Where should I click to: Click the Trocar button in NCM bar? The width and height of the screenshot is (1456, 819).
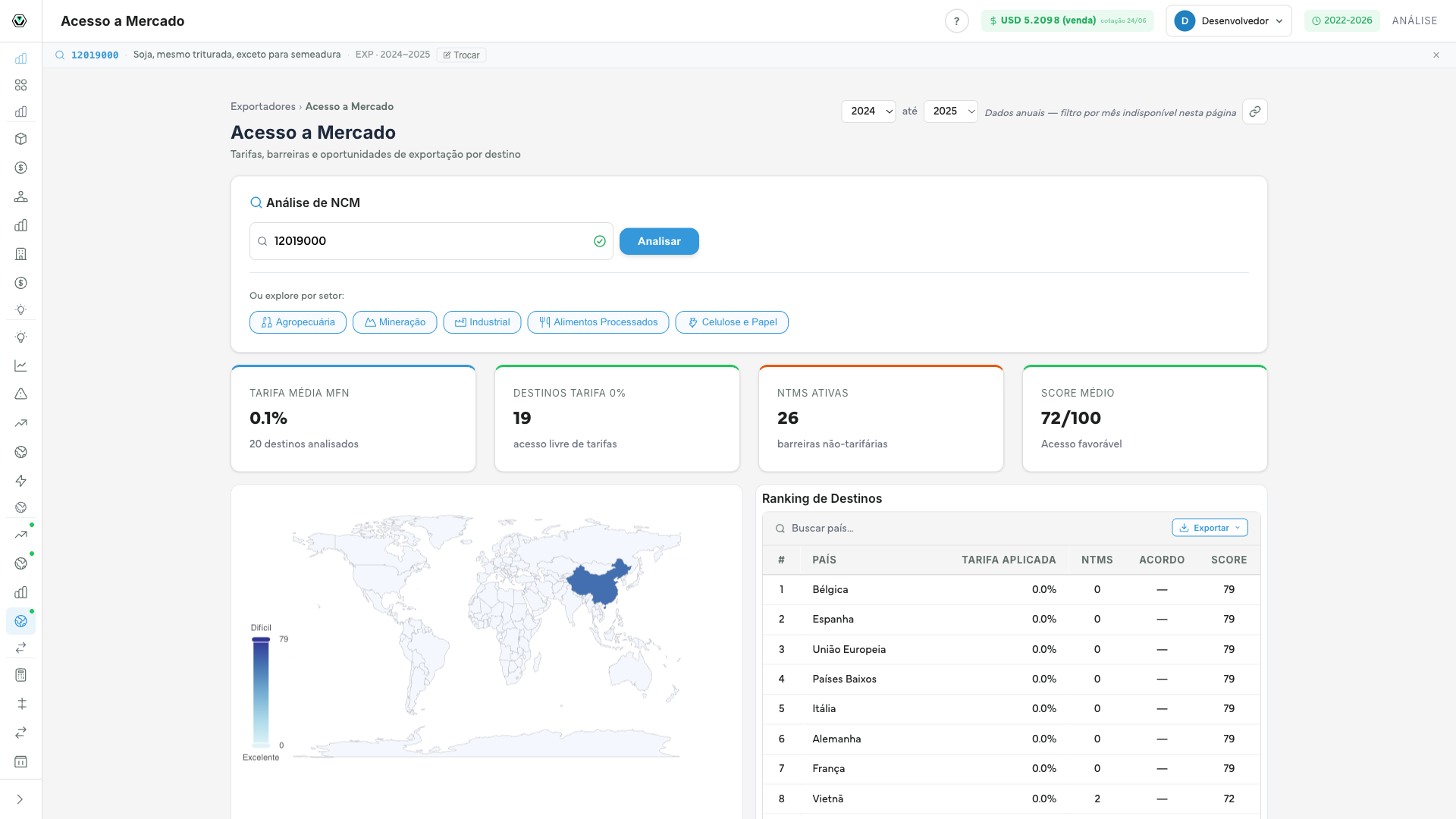[461, 55]
